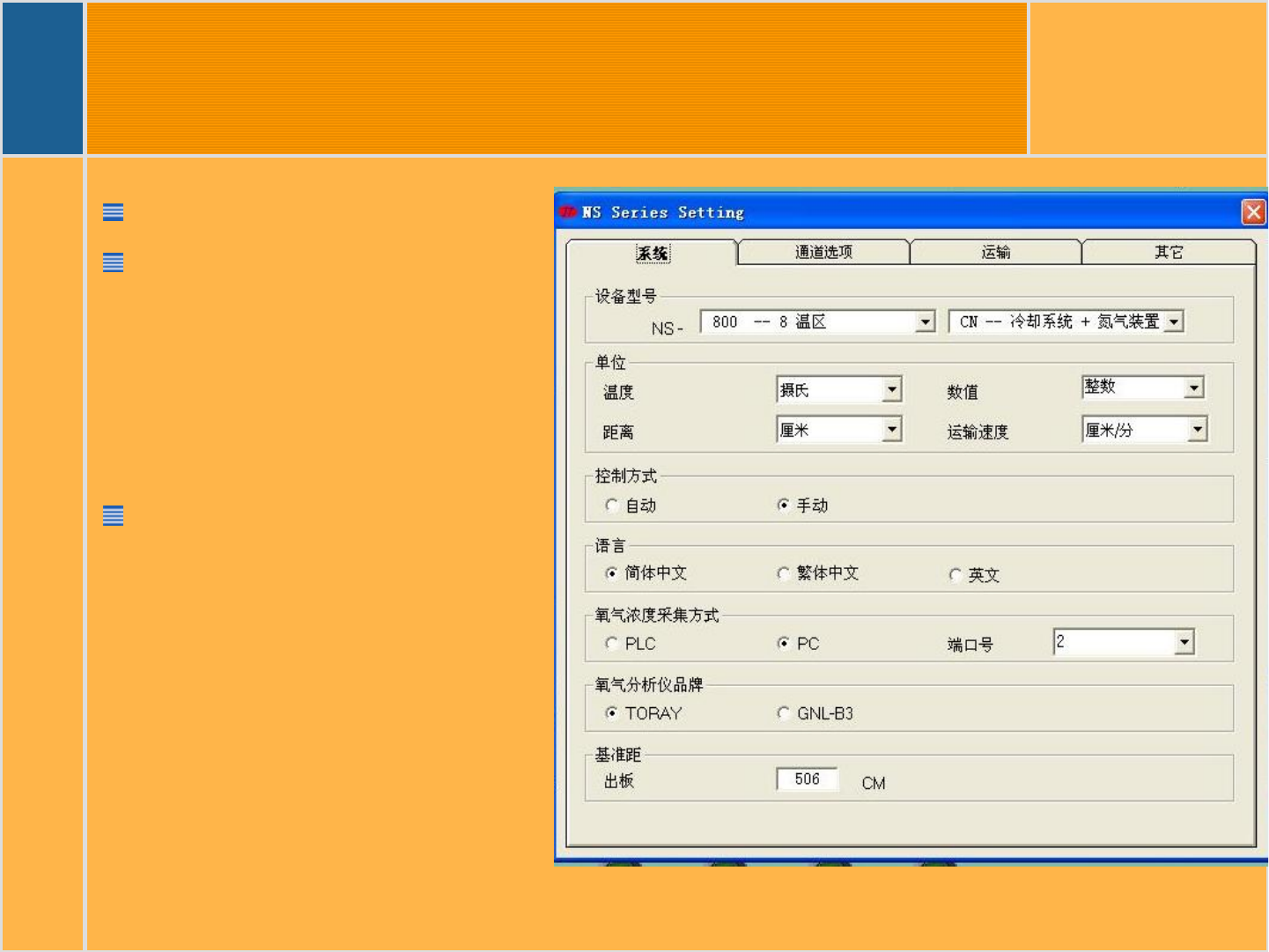This screenshot has width=1269, height=952.
Task: Click the NS Series Setting window title text
Action: pyautogui.click(x=663, y=212)
